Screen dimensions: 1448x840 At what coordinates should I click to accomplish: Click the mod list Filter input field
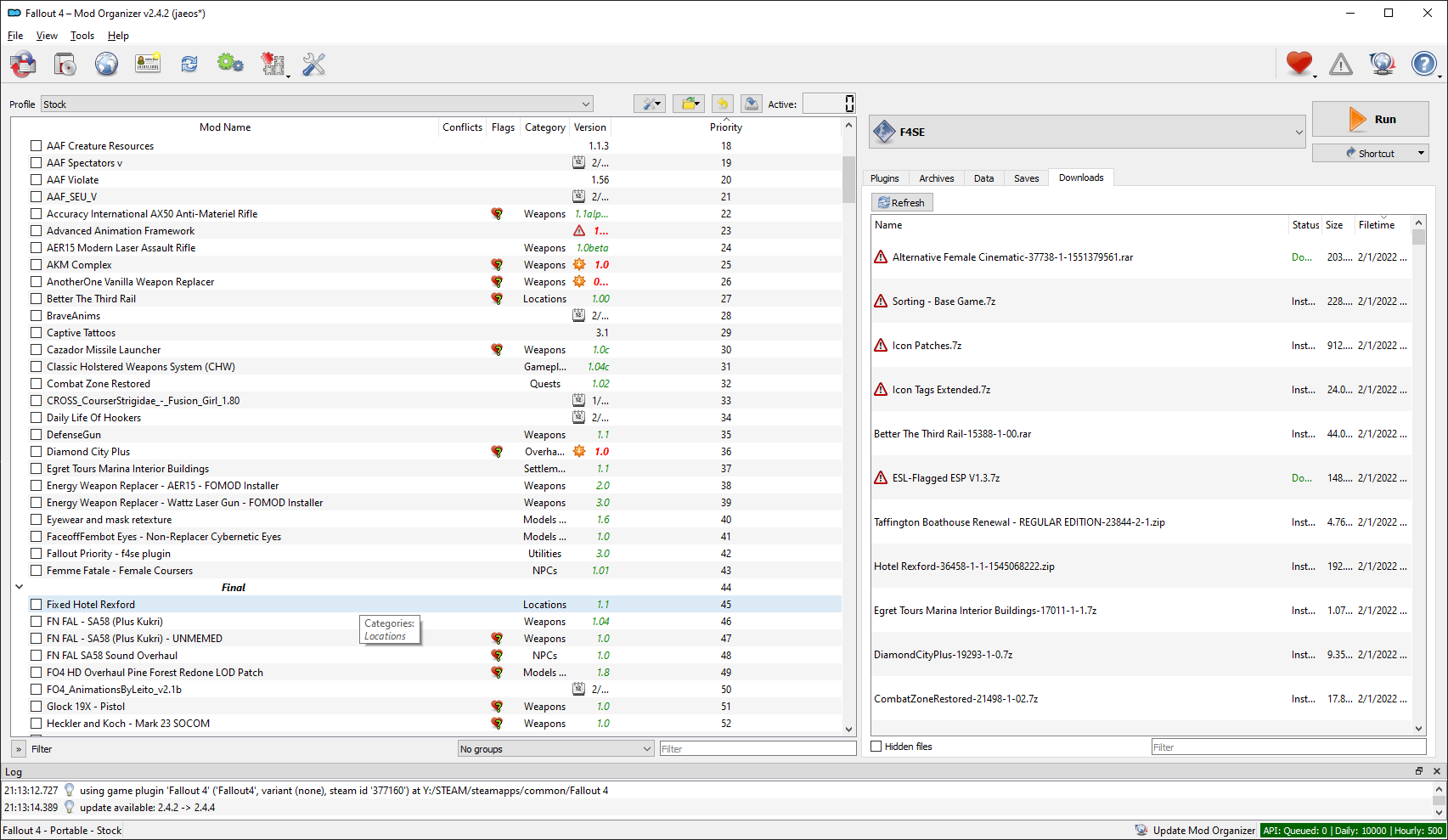click(758, 749)
